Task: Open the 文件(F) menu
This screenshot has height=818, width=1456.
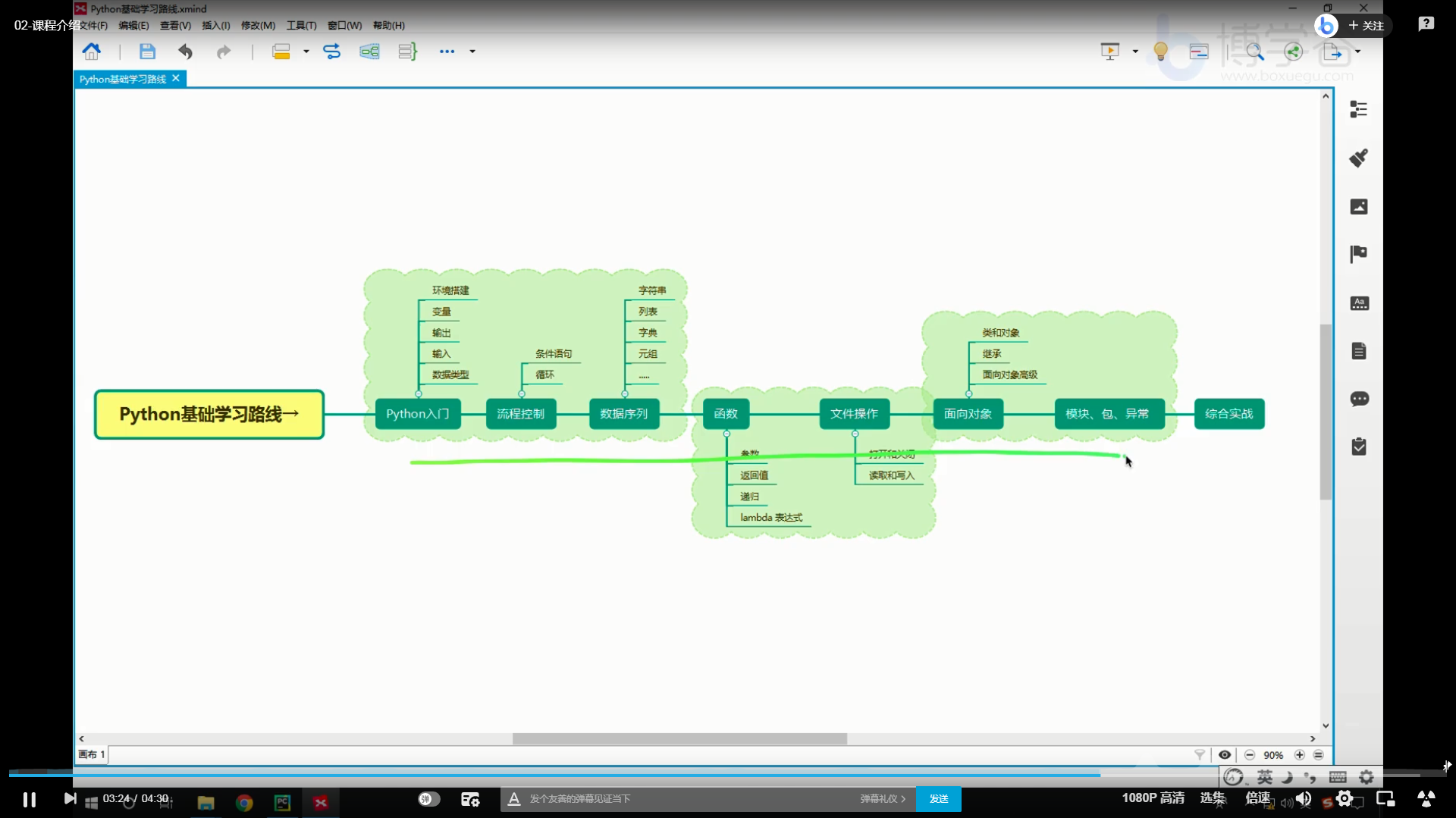Action: (x=93, y=25)
